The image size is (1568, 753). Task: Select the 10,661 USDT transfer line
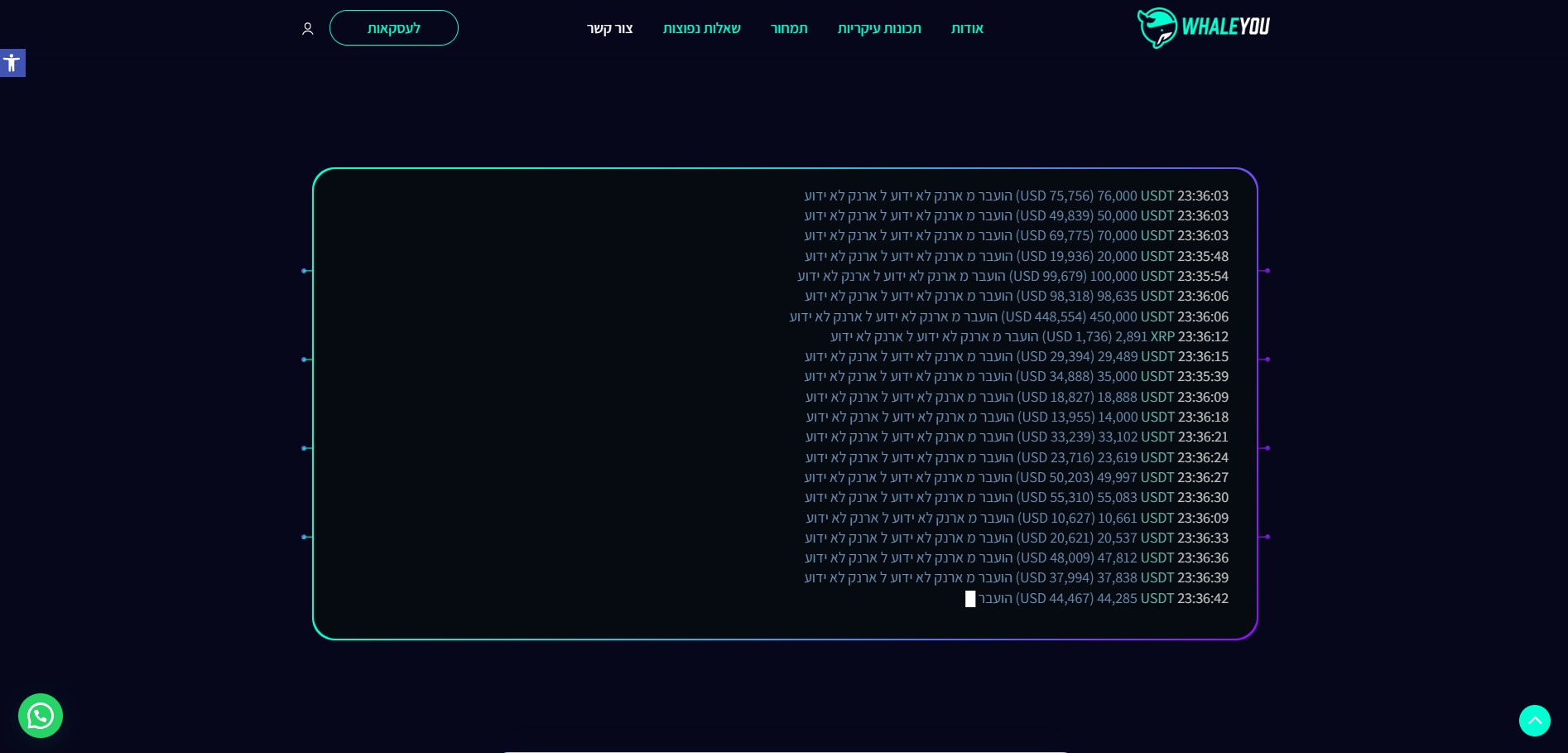(x=1017, y=519)
